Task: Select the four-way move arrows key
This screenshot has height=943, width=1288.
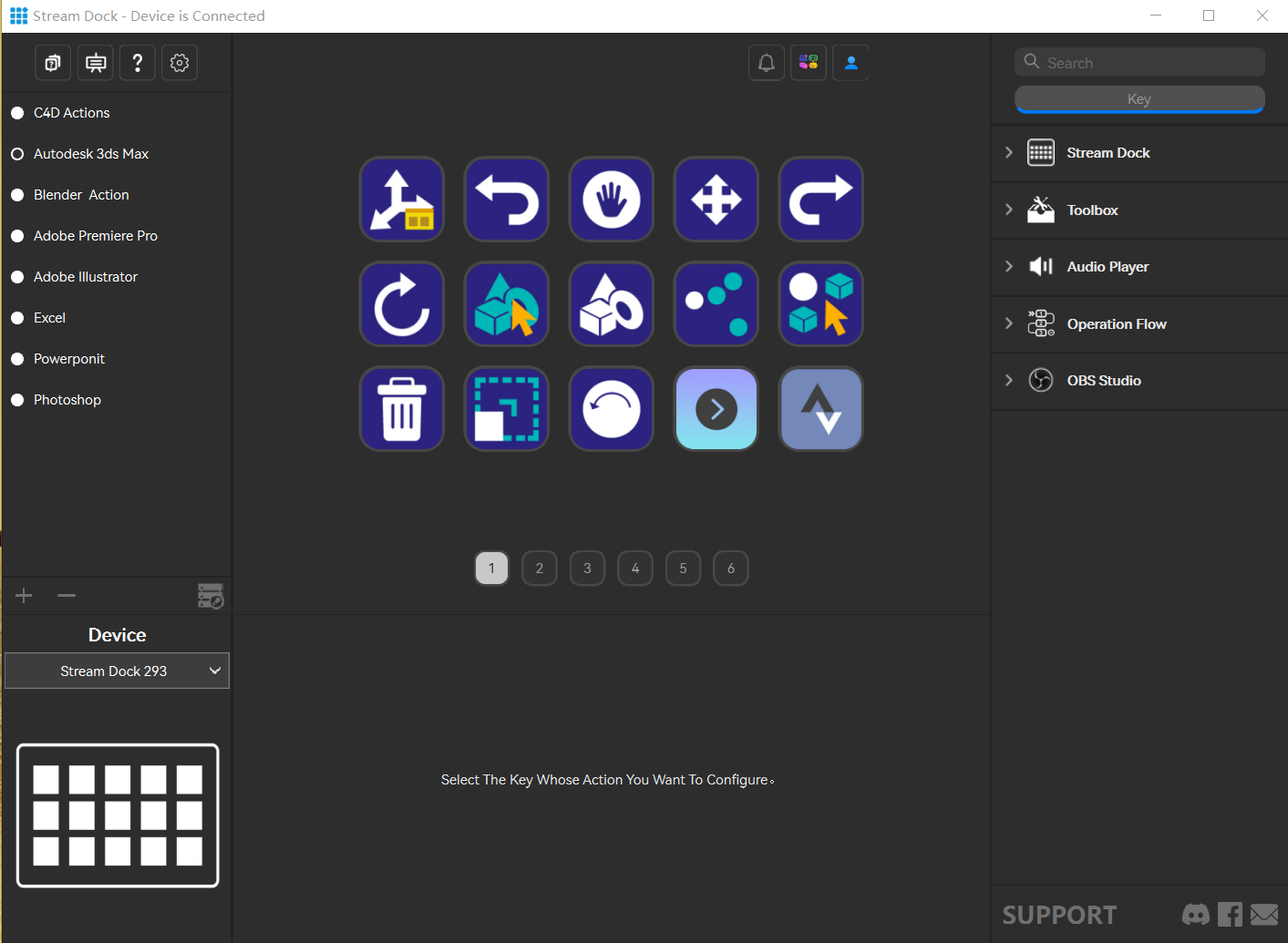Action: click(x=716, y=200)
